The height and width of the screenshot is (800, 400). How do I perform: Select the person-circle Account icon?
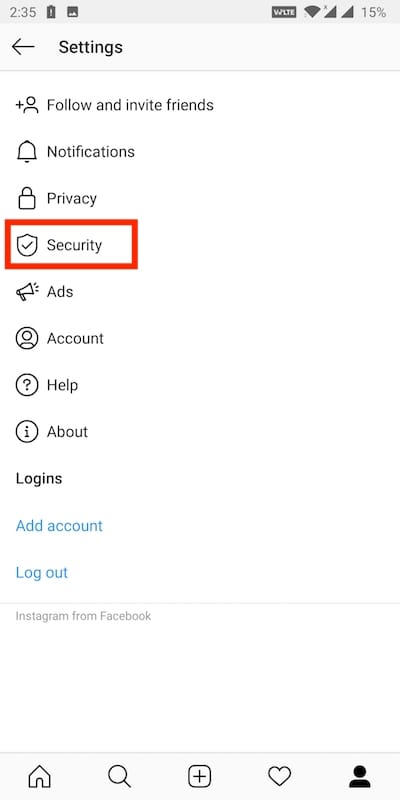point(27,338)
